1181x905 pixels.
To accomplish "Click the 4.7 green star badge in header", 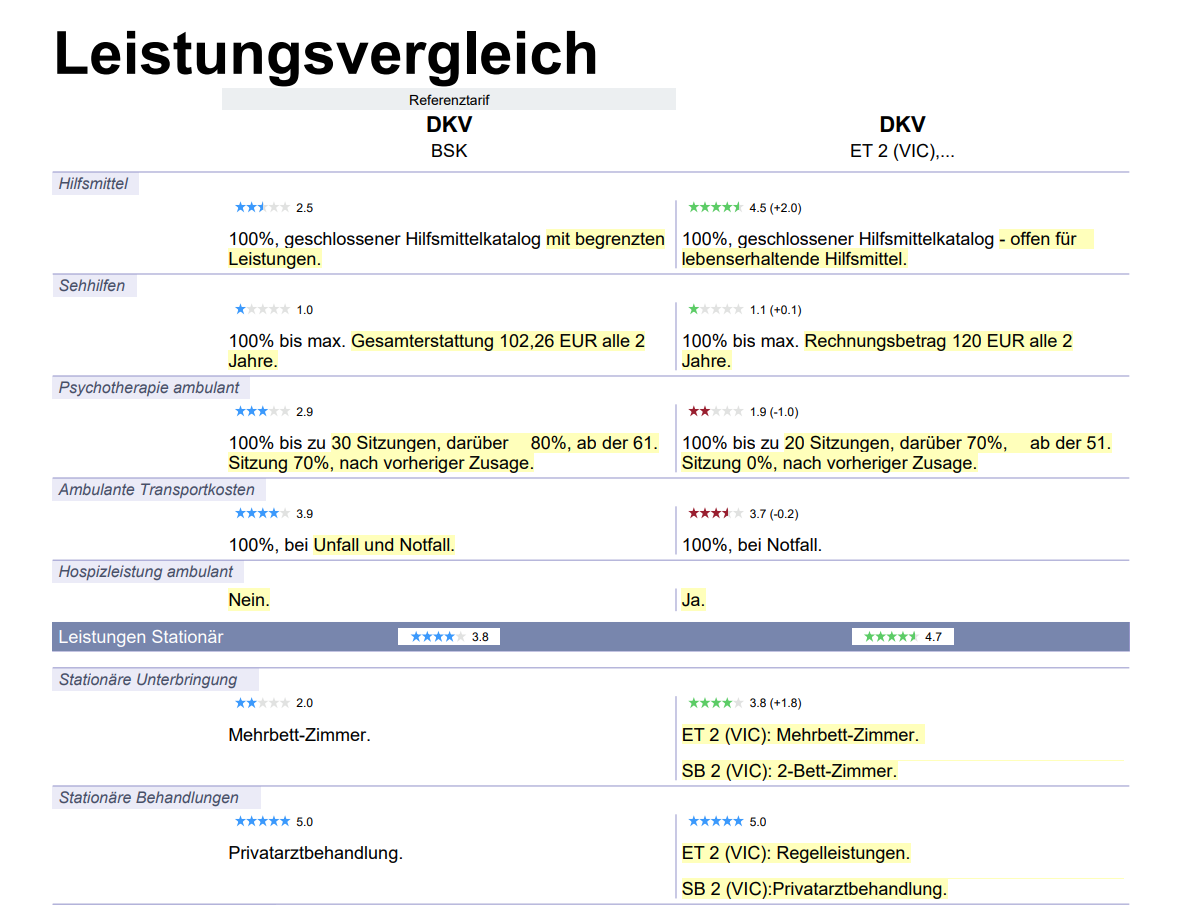I will 902,637.
